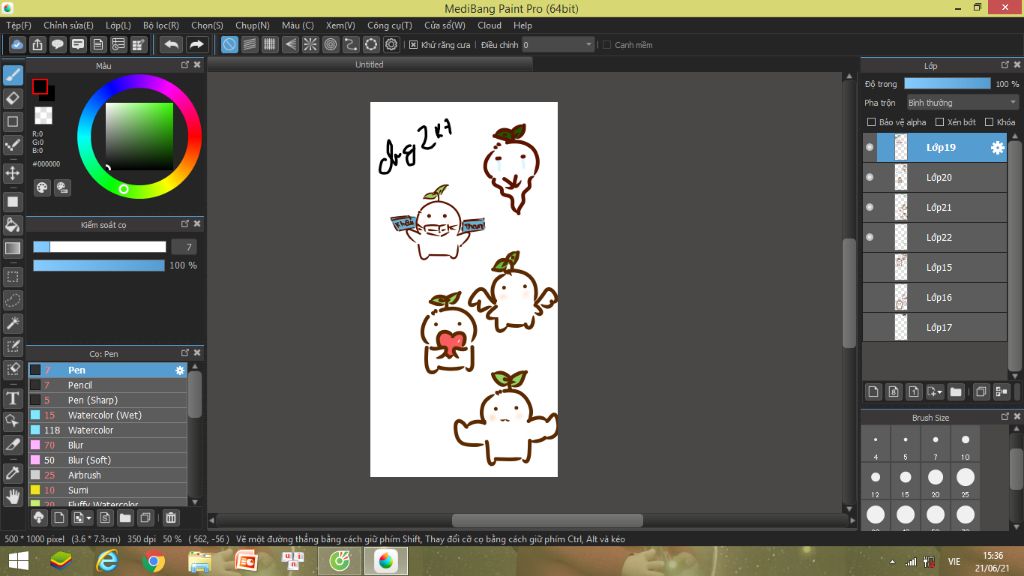The image size is (1024, 576).
Task: Enable curve snap guide
Action: point(351,44)
